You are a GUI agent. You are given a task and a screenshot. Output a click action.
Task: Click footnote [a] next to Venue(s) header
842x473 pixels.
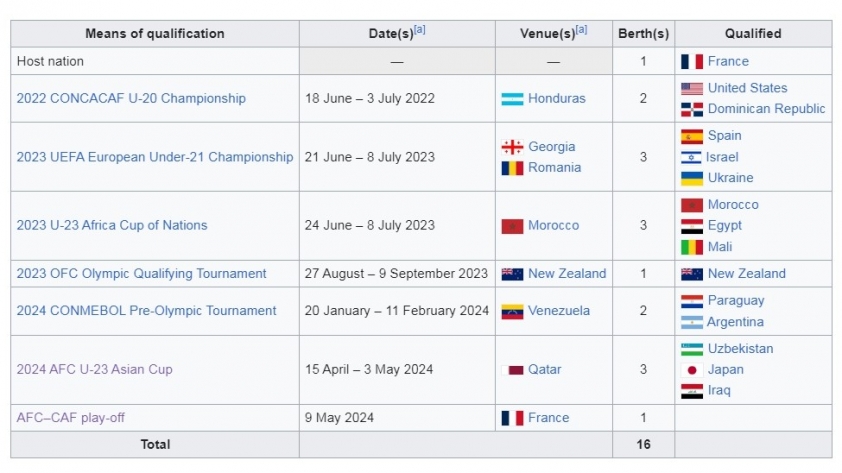581,30
